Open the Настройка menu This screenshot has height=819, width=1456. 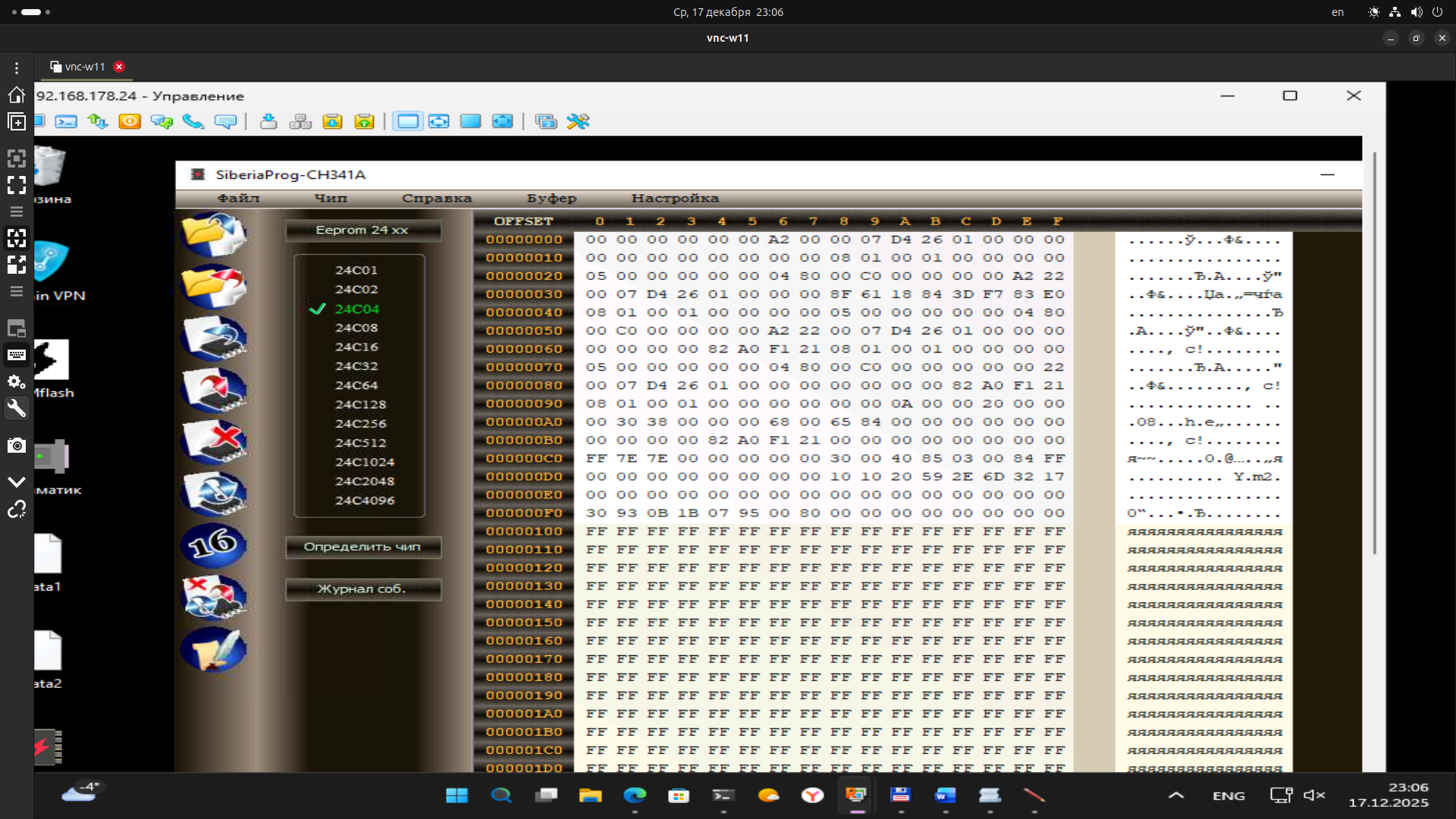674,198
